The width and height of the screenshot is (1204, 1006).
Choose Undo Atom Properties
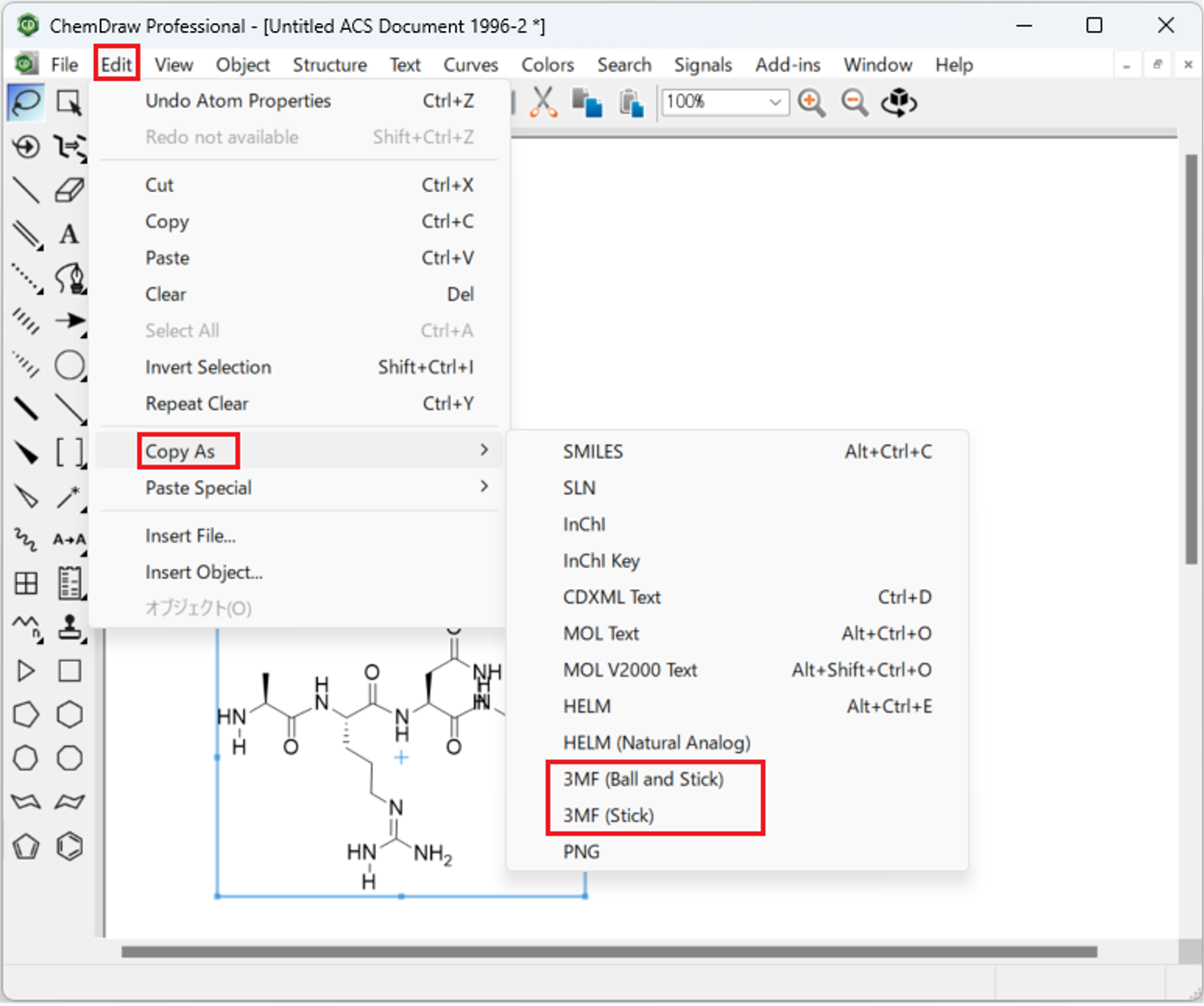coord(238,101)
